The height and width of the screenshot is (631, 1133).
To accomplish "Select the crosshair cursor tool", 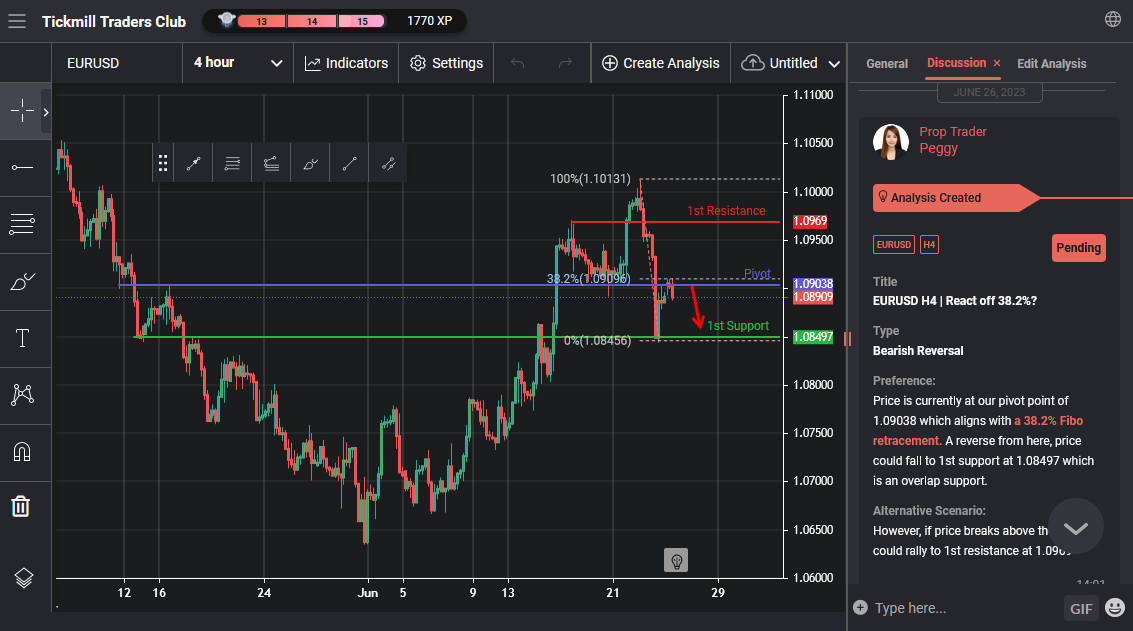I will [x=22, y=111].
